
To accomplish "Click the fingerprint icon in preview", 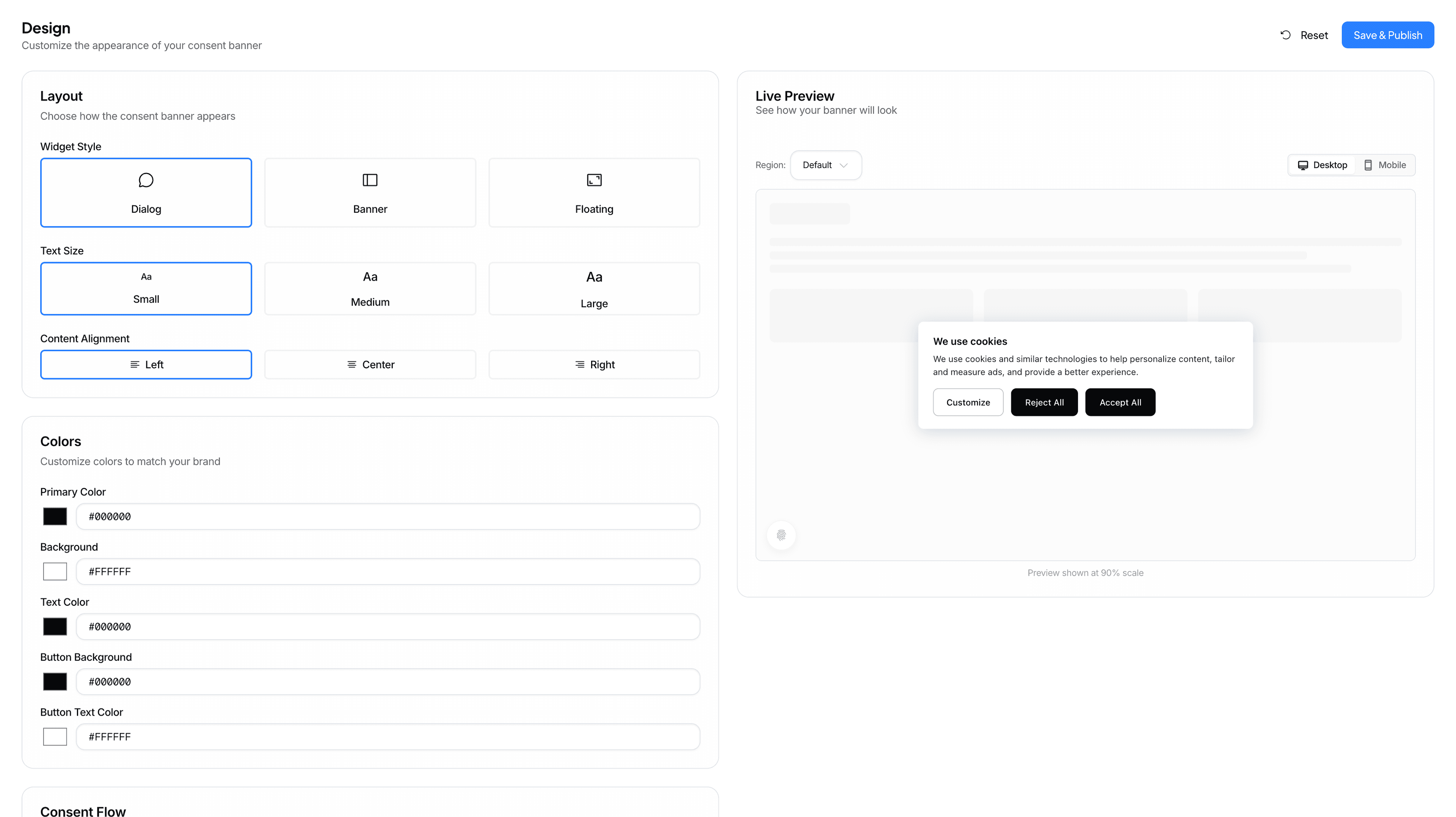I will (781, 536).
